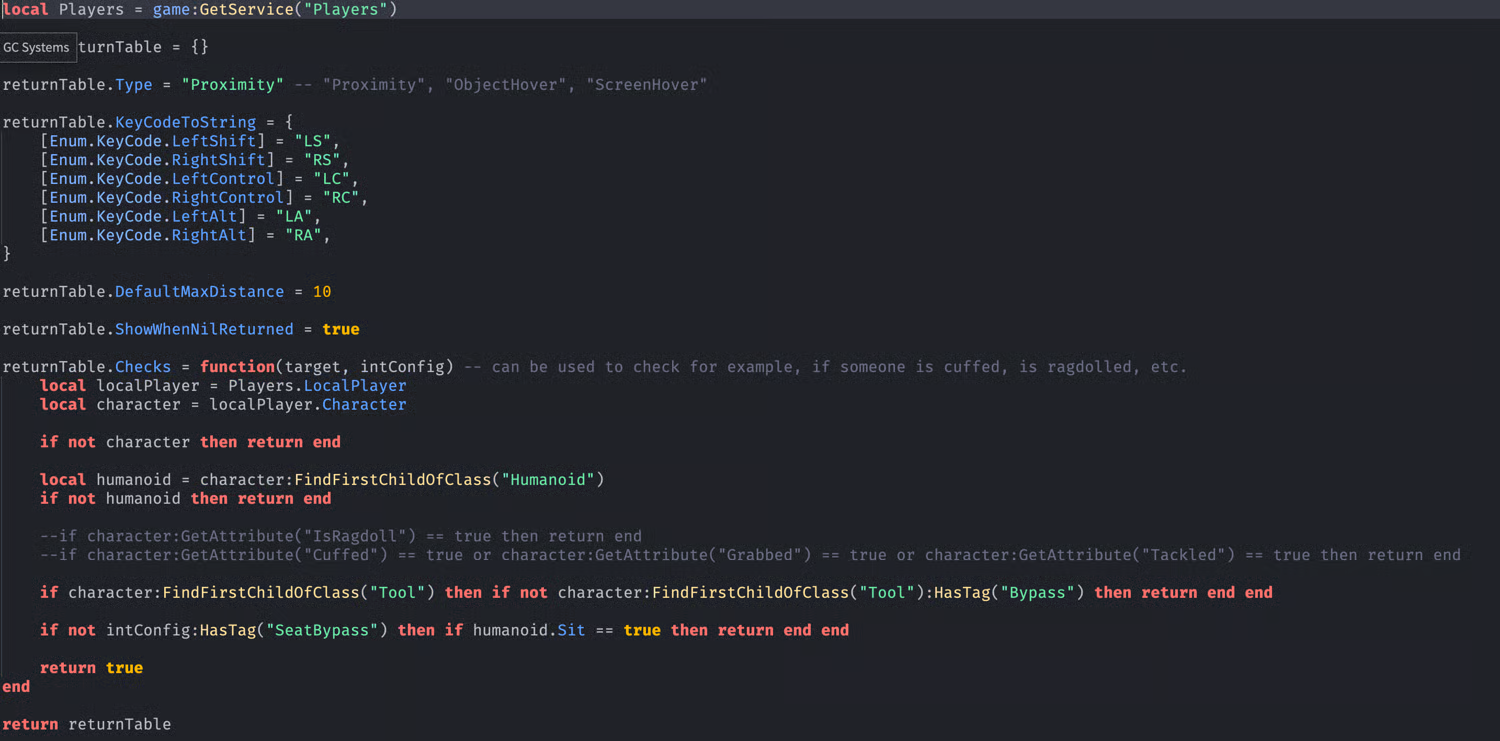Click "if not humanoid then return end" line
Screen dimensions: 1500x741
coord(185,499)
